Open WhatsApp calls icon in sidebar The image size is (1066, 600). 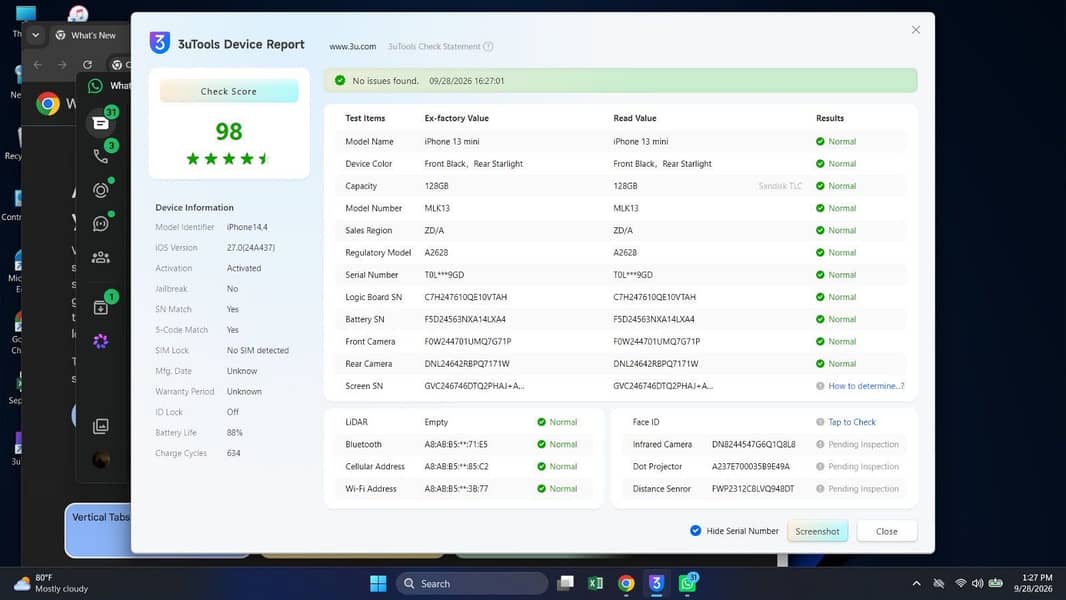[x=101, y=156]
